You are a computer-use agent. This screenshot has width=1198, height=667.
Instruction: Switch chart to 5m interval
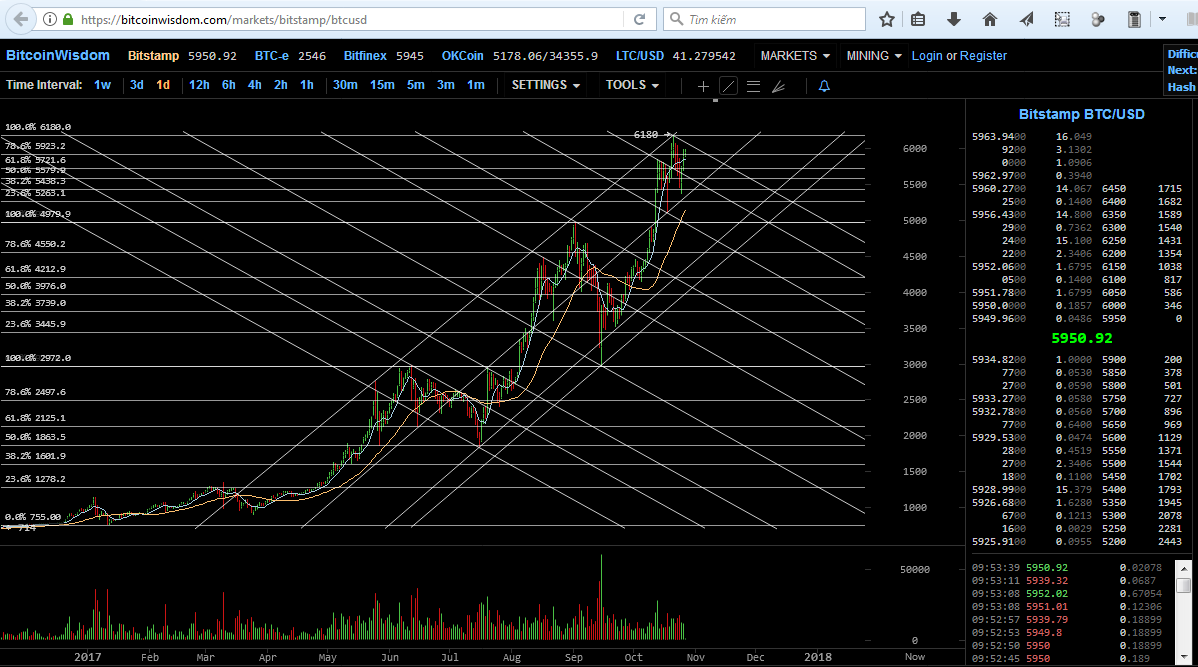tap(416, 85)
